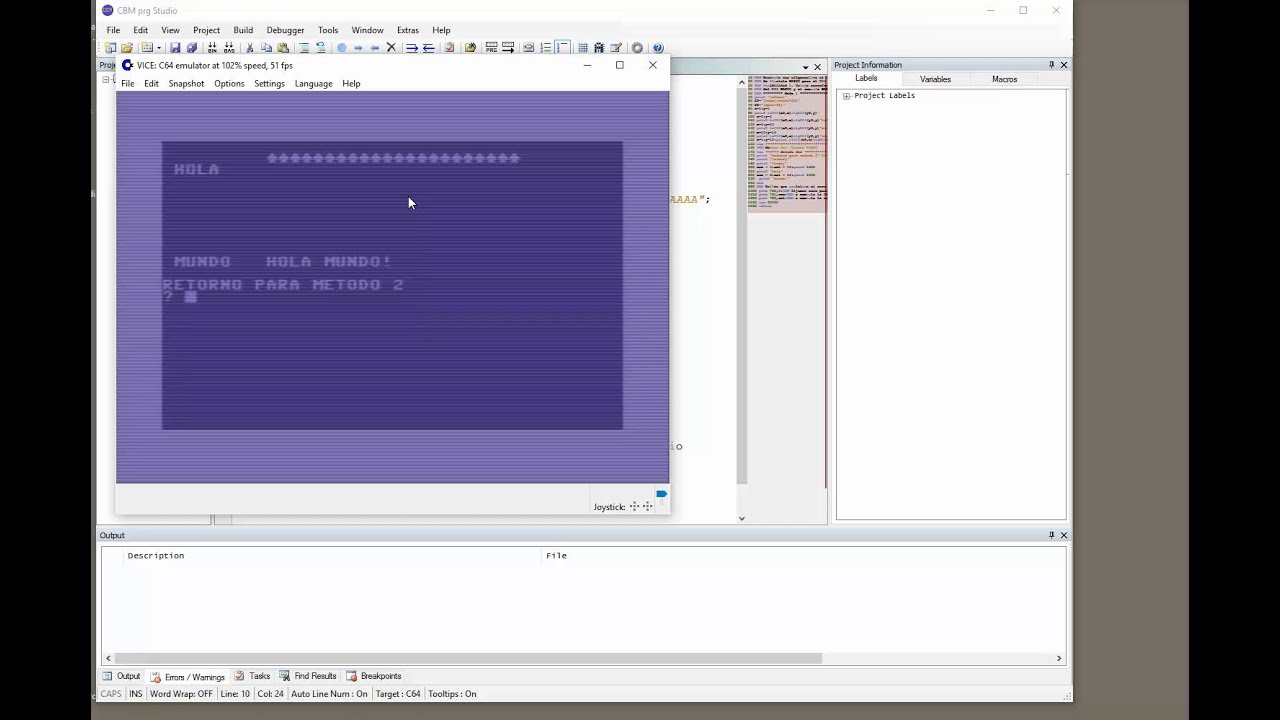Viewport: 1280px width, 720px height.
Task: Open the editor tab list dropdown arrow
Action: tap(805, 67)
